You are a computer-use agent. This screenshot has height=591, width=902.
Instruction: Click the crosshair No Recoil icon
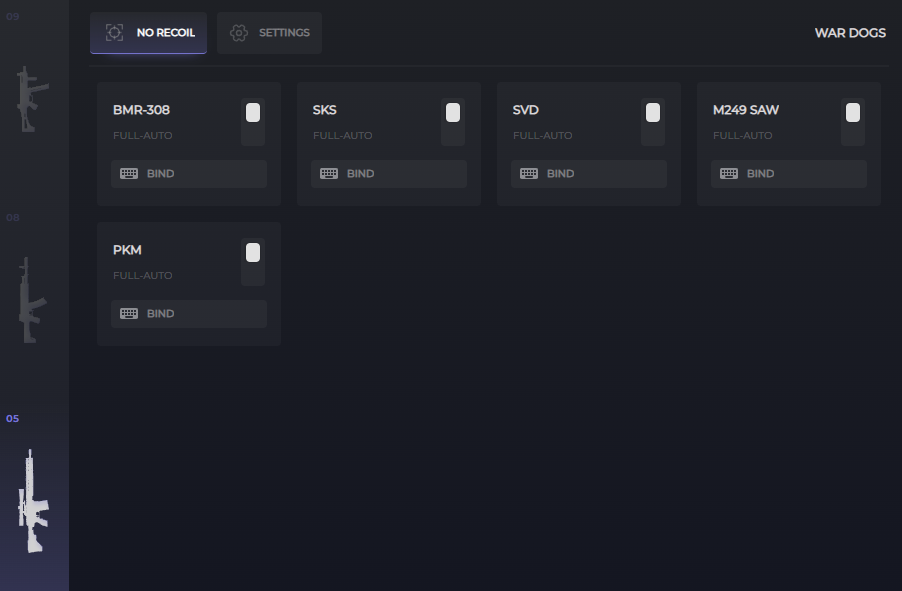pyautogui.click(x=114, y=32)
